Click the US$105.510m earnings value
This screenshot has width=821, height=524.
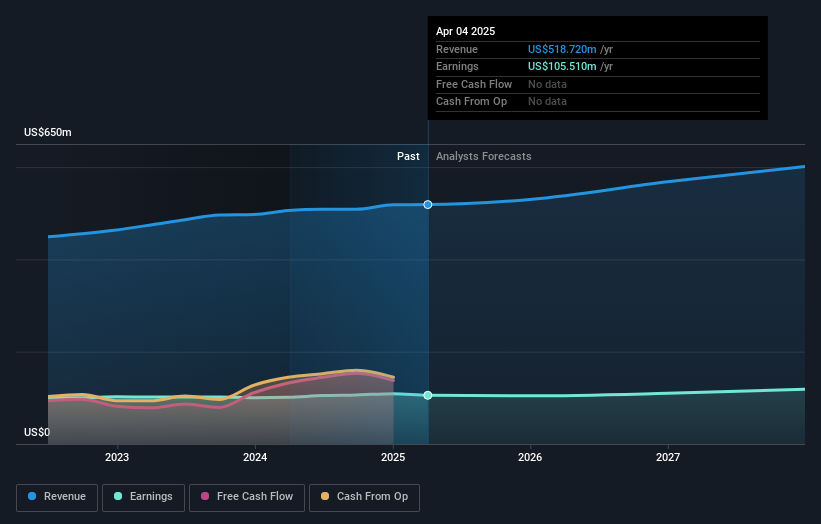[x=562, y=66]
